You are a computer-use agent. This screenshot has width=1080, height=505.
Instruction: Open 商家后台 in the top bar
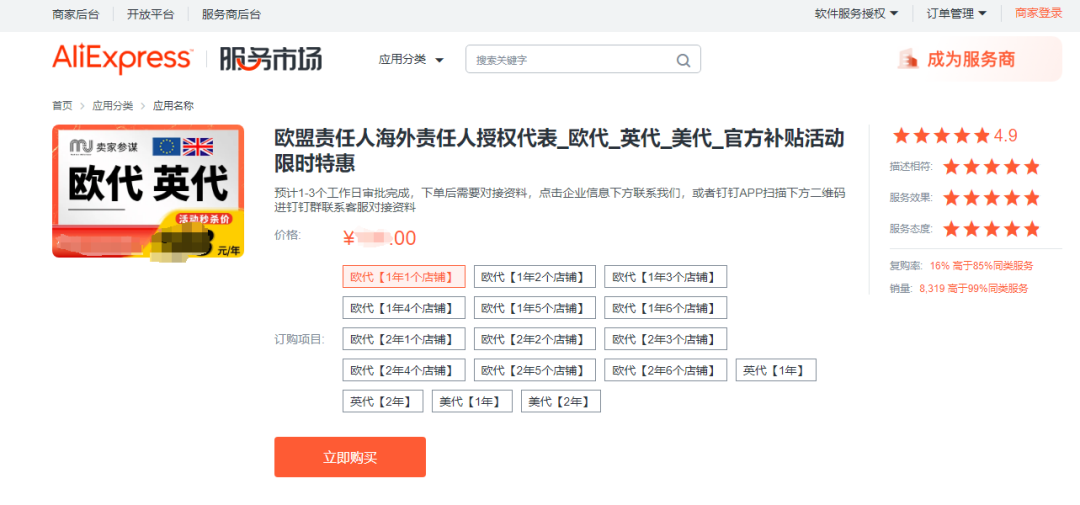tap(76, 14)
